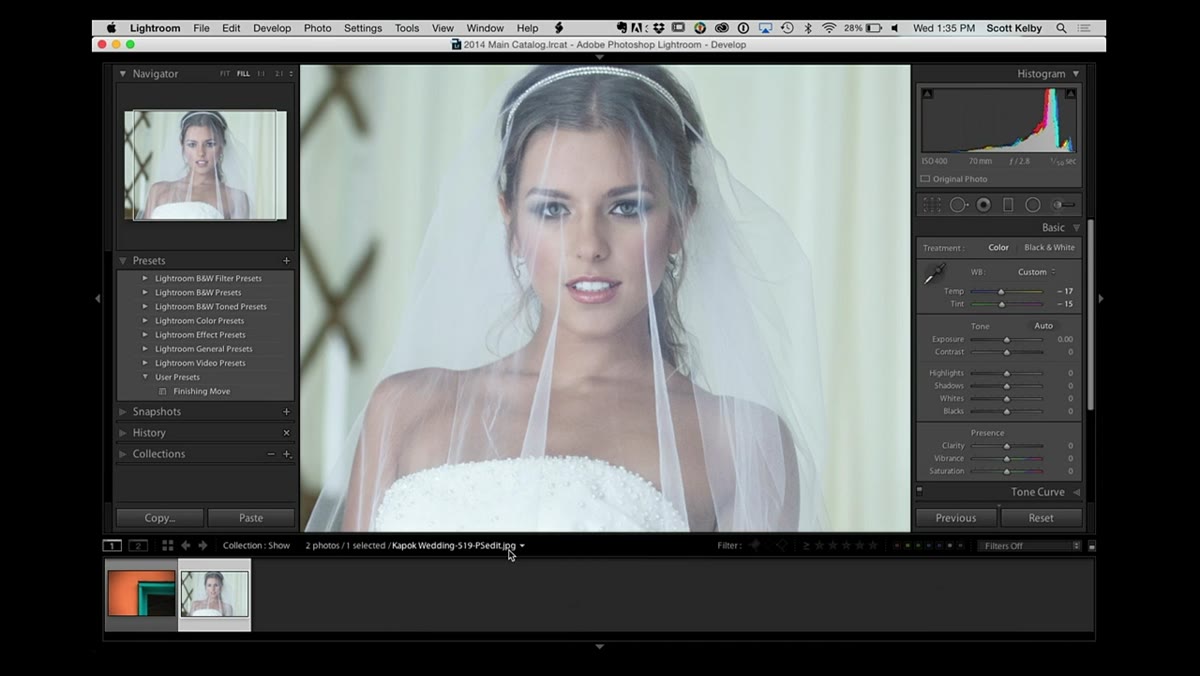The height and width of the screenshot is (676, 1200).
Task: Click the Paste button
Action: pos(251,518)
